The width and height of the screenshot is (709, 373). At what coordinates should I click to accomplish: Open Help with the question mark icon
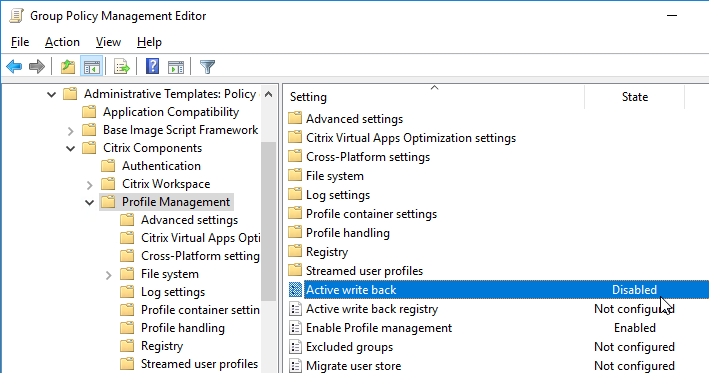point(152,66)
